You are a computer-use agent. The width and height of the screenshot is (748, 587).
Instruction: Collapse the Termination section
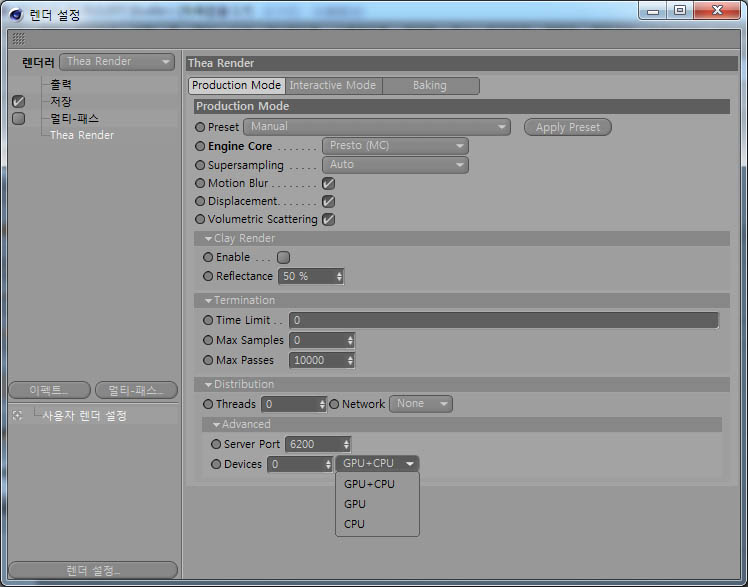208,300
